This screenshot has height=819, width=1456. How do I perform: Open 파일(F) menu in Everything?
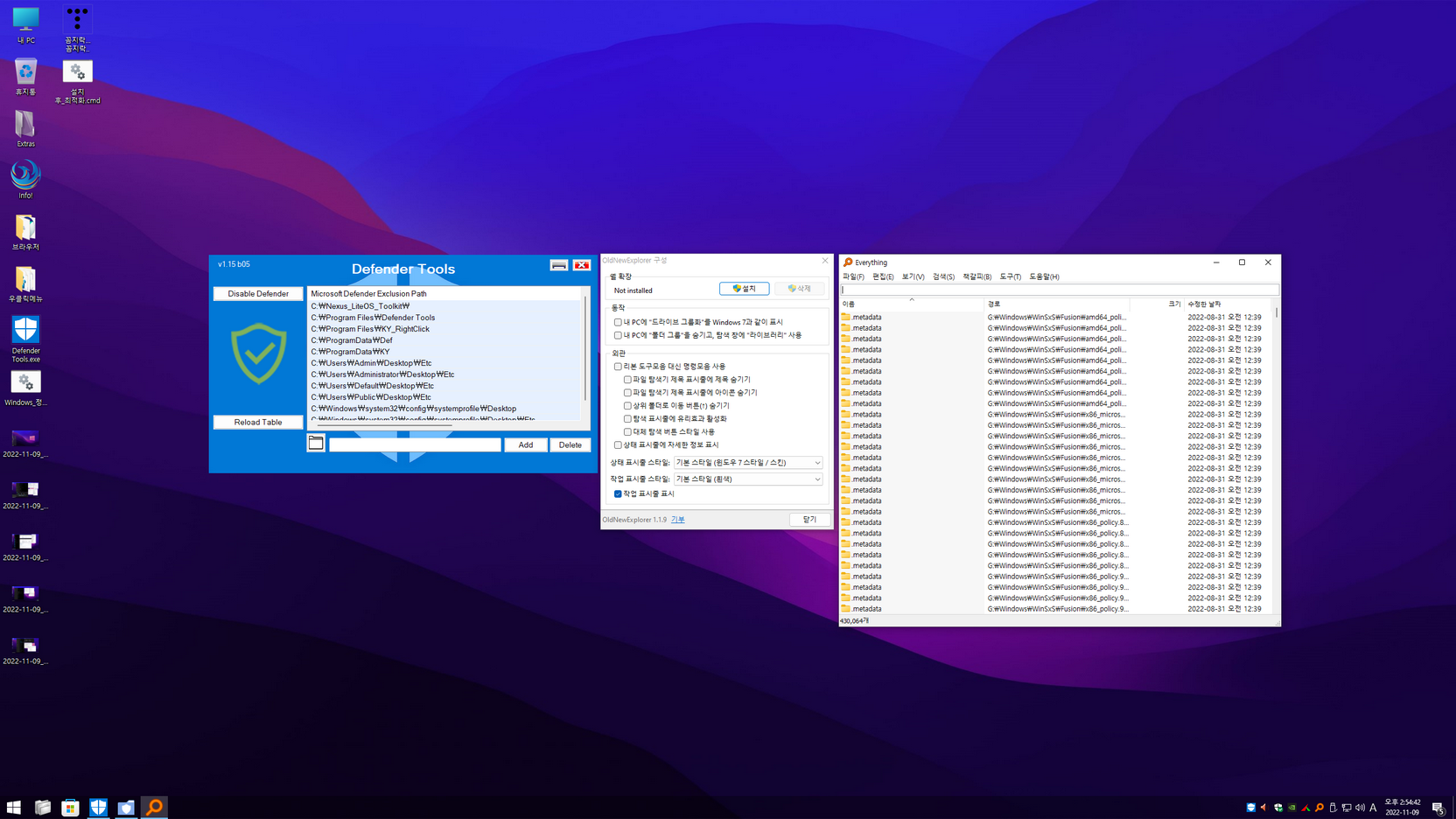click(x=853, y=276)
